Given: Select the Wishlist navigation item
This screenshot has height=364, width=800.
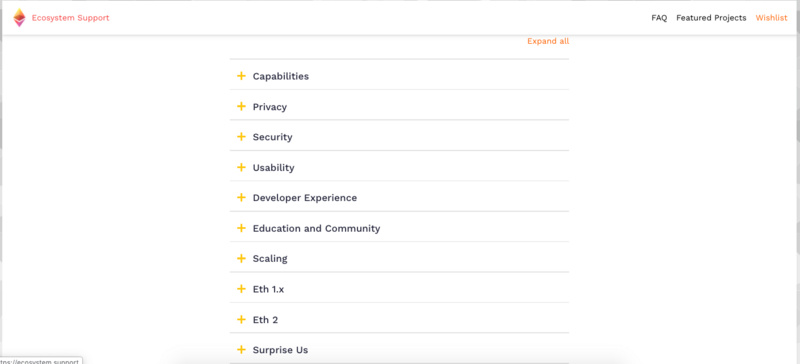Looking at the screenshot, I should pos(771,18).
